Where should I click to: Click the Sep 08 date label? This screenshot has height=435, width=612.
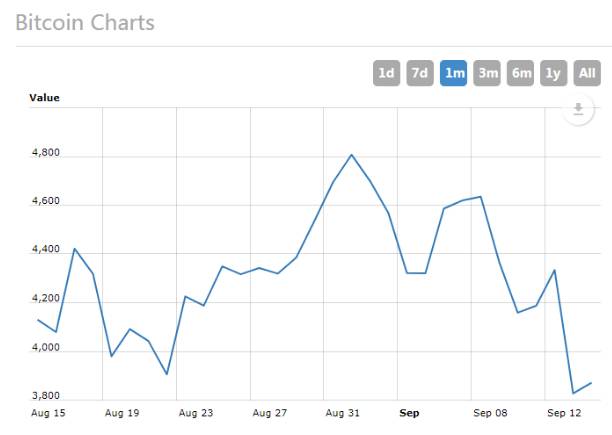[x=490, y=413]
